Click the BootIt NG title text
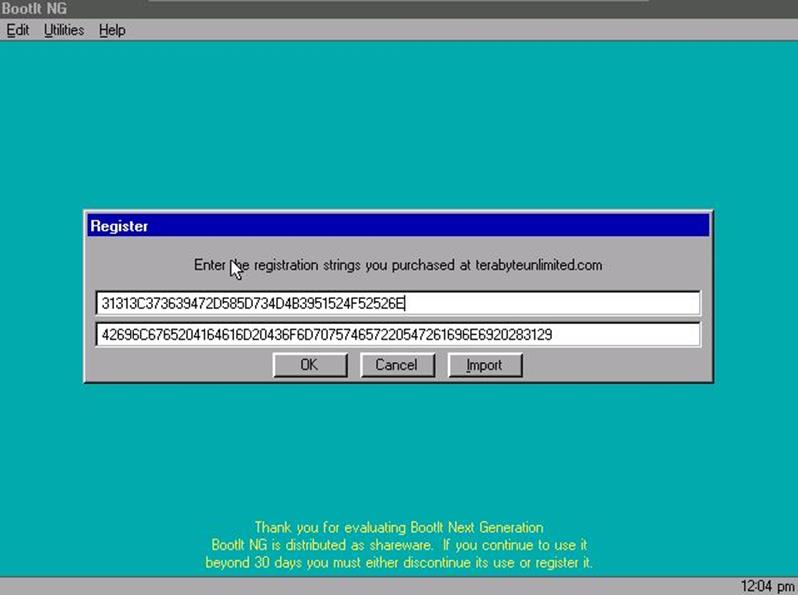 click(34, 9)
